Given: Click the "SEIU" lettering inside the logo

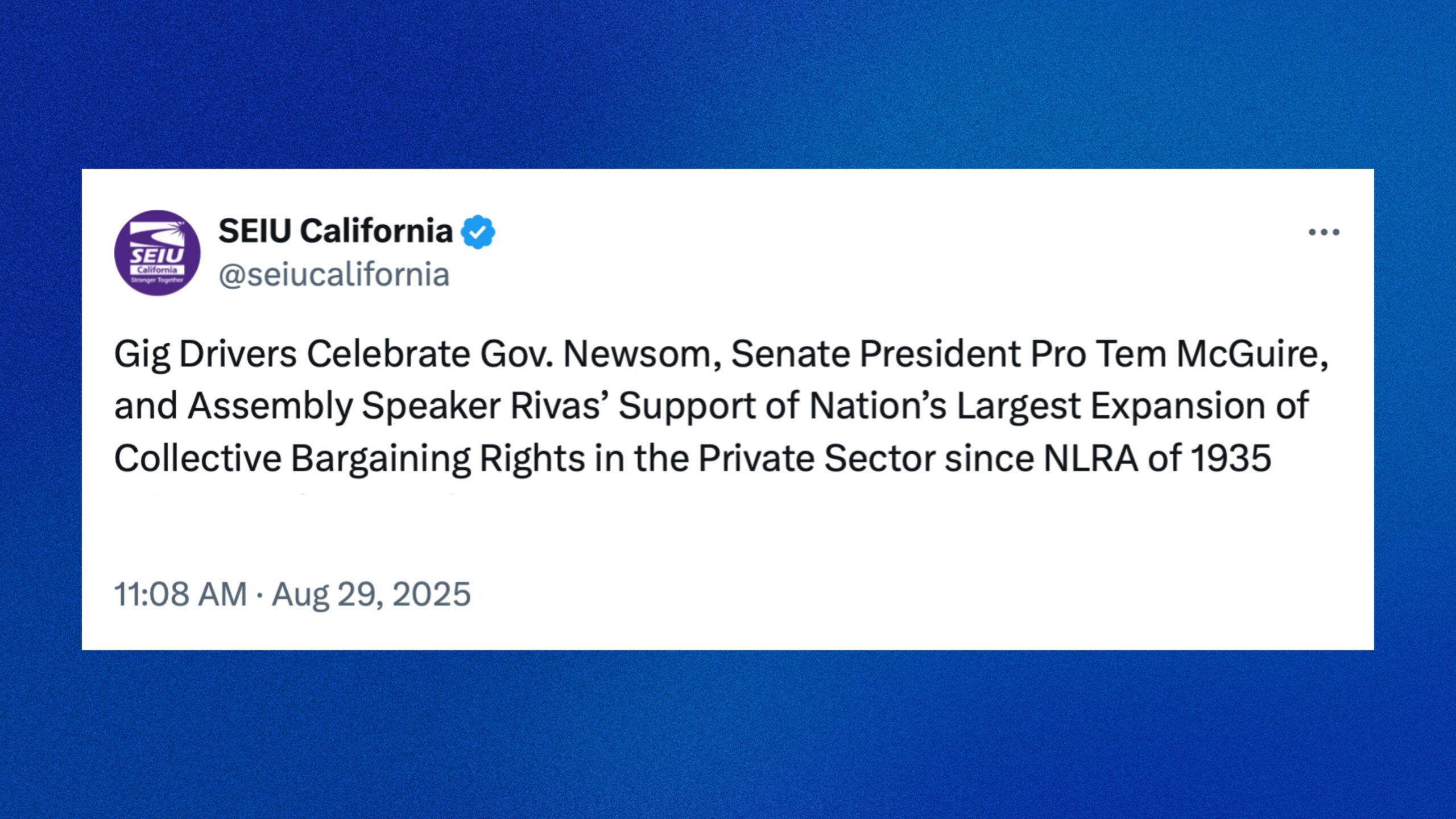Looking at the screenshot, I should pyautogui.click(x=157, y=255).
